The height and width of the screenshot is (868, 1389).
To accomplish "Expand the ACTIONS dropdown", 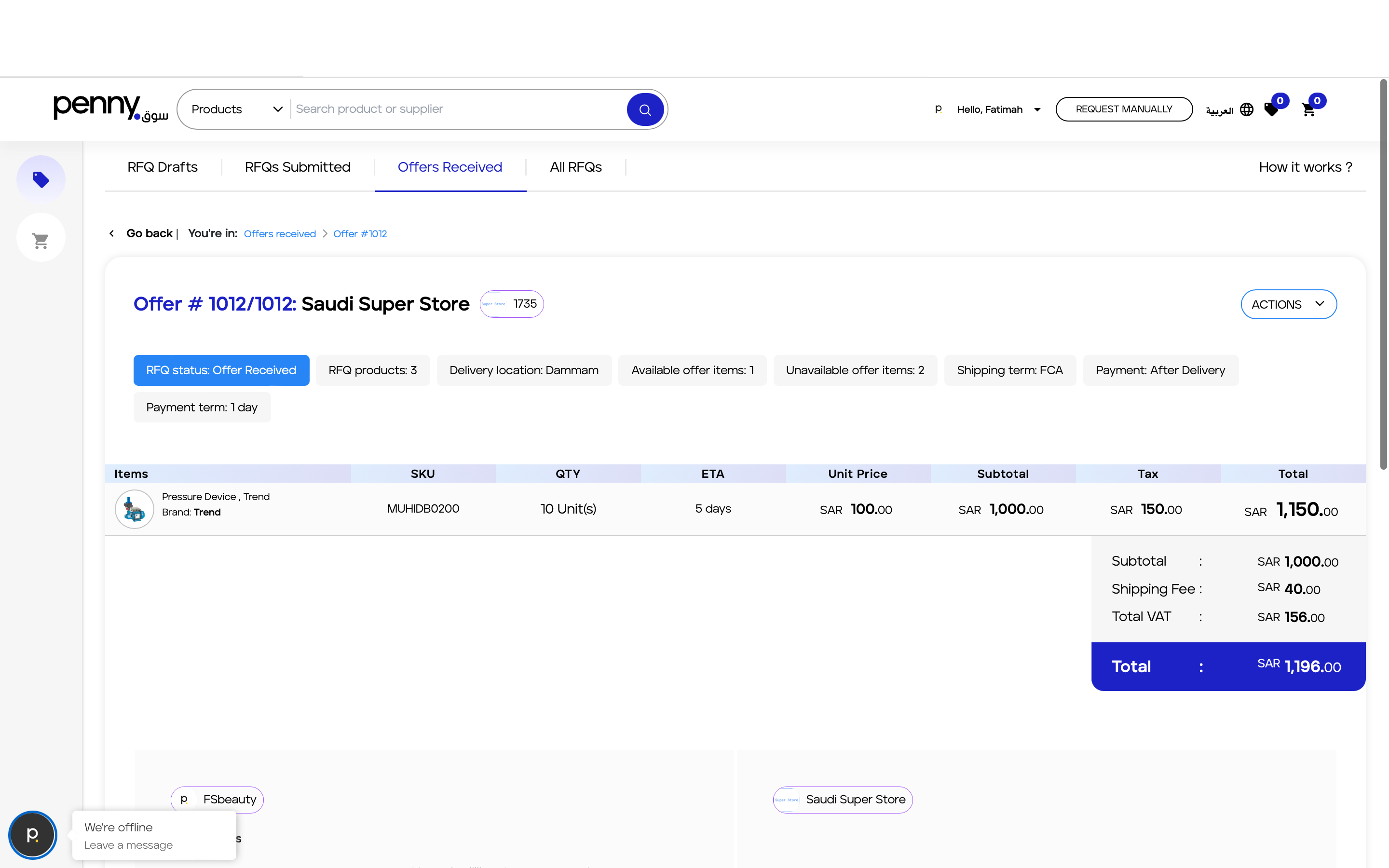I will click(1289, 304).
